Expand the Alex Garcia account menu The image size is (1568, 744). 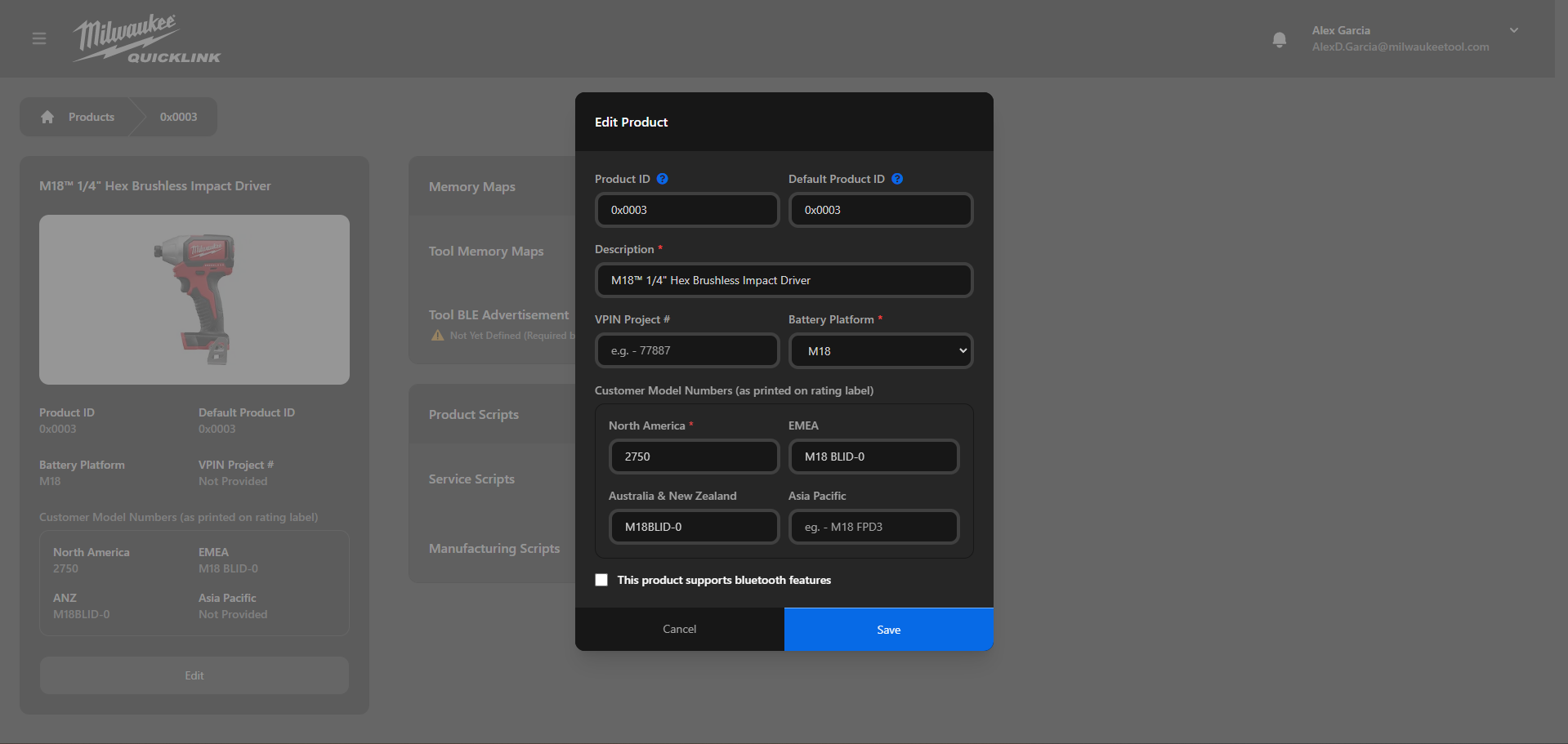(1514, 30)
